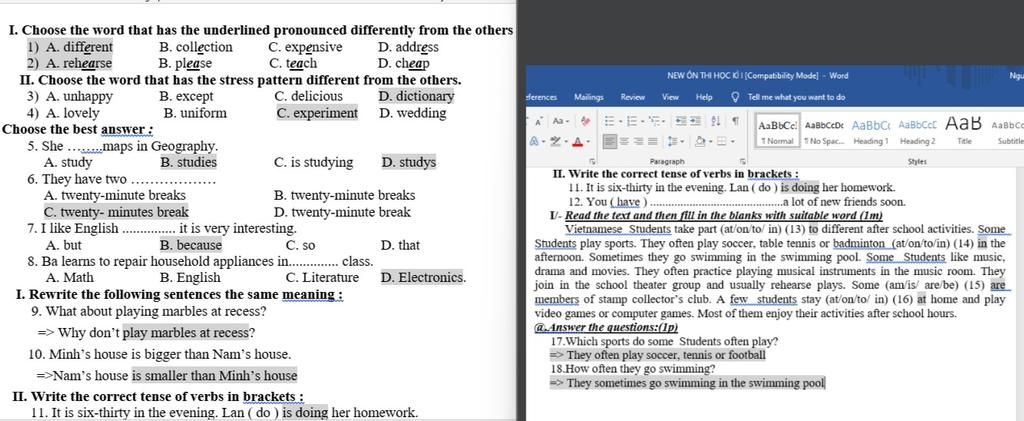
Task: Click '17.Which sports do some Students often play?'
Action: 665,341
